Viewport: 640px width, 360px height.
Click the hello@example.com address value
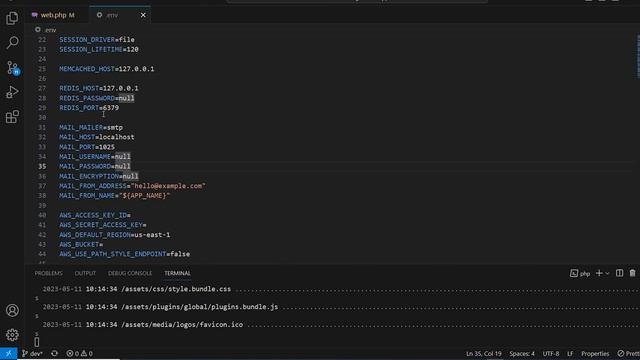click(168, 186)
